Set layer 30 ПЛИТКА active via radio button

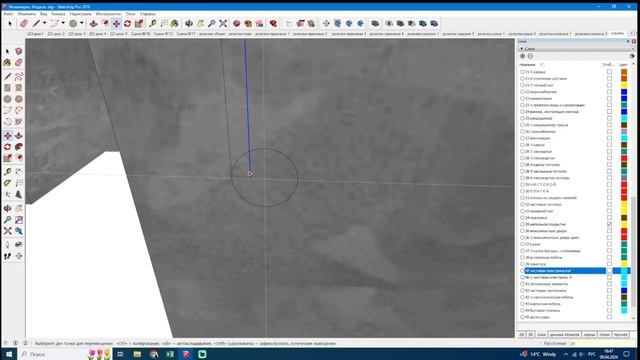(x=522, y=191)
